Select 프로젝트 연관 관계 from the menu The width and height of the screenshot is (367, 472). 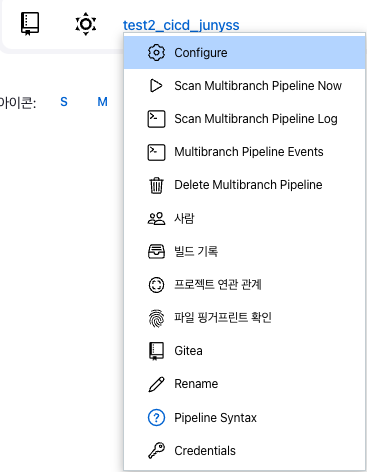pos(244,285)
